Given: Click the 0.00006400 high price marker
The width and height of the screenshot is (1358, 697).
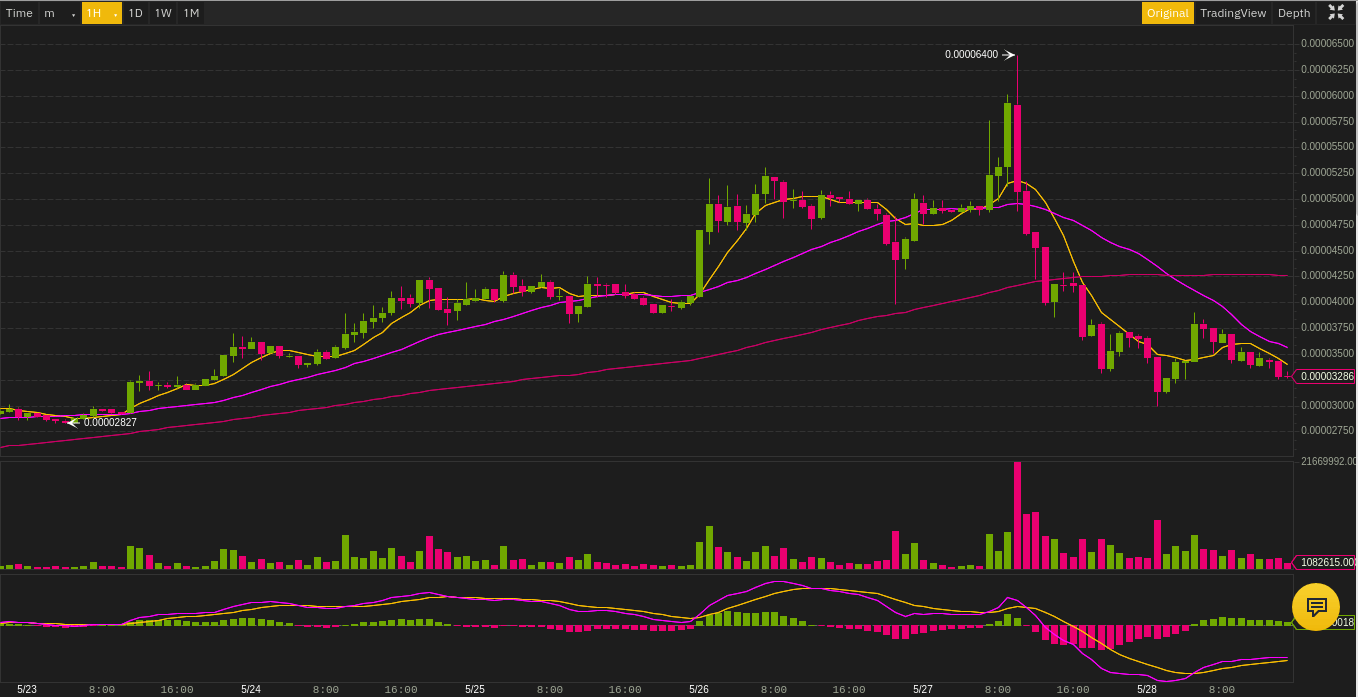Looking at the screenshot, I should coord(971,55).
